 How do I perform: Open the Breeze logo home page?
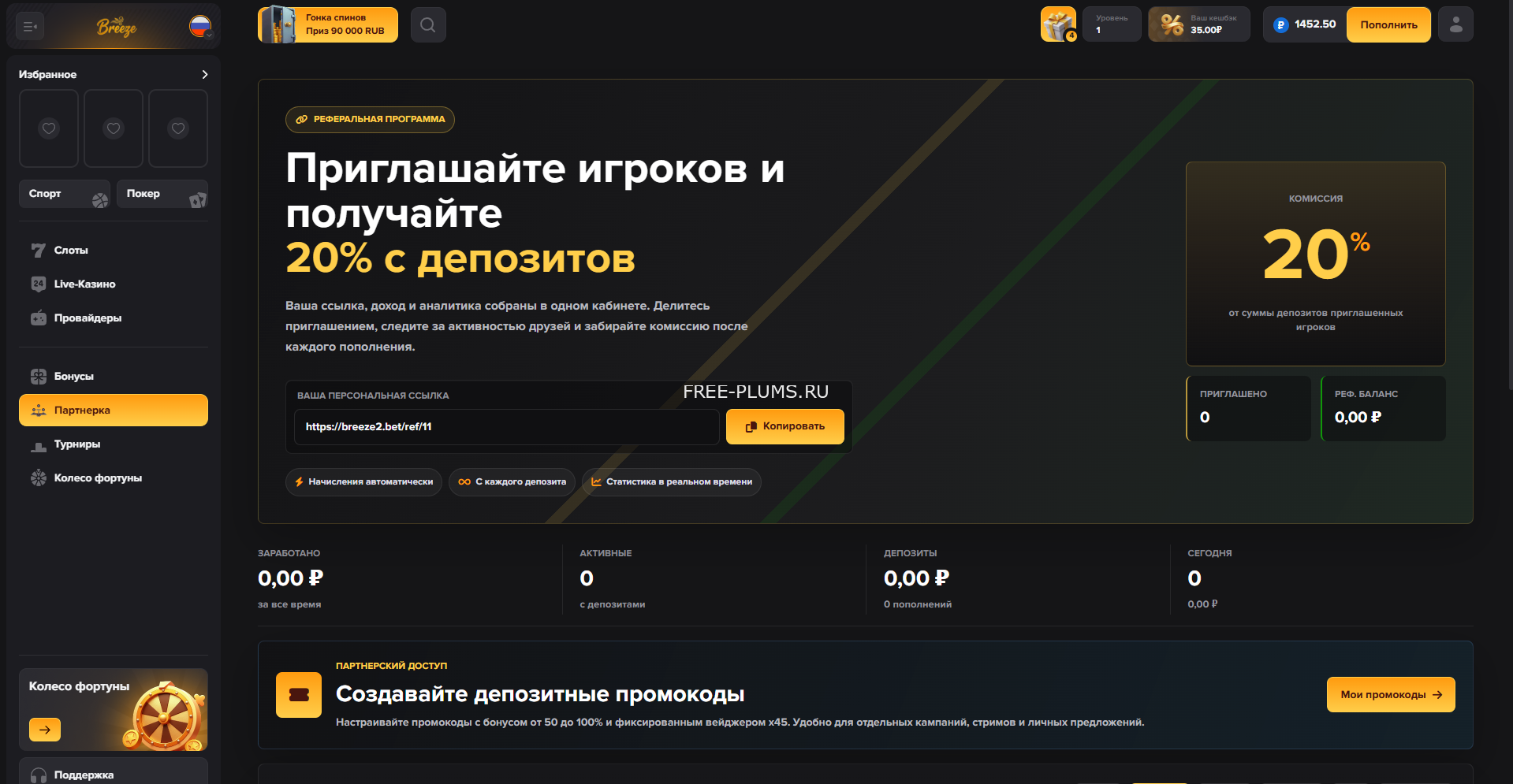pos(117,28)
